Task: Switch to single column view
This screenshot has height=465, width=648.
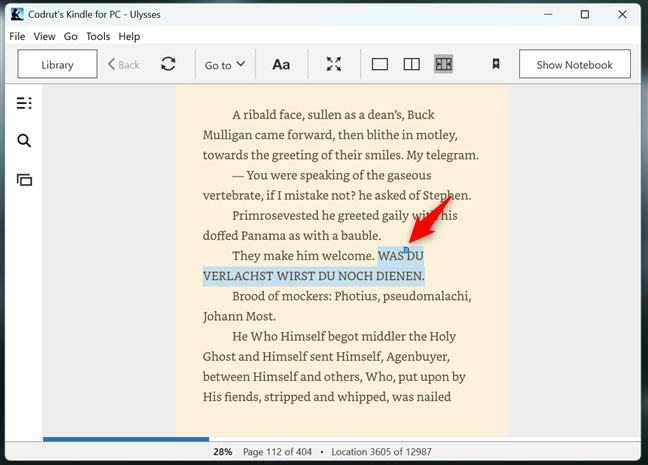Action: pyautogui.click(x=380, y=65)
